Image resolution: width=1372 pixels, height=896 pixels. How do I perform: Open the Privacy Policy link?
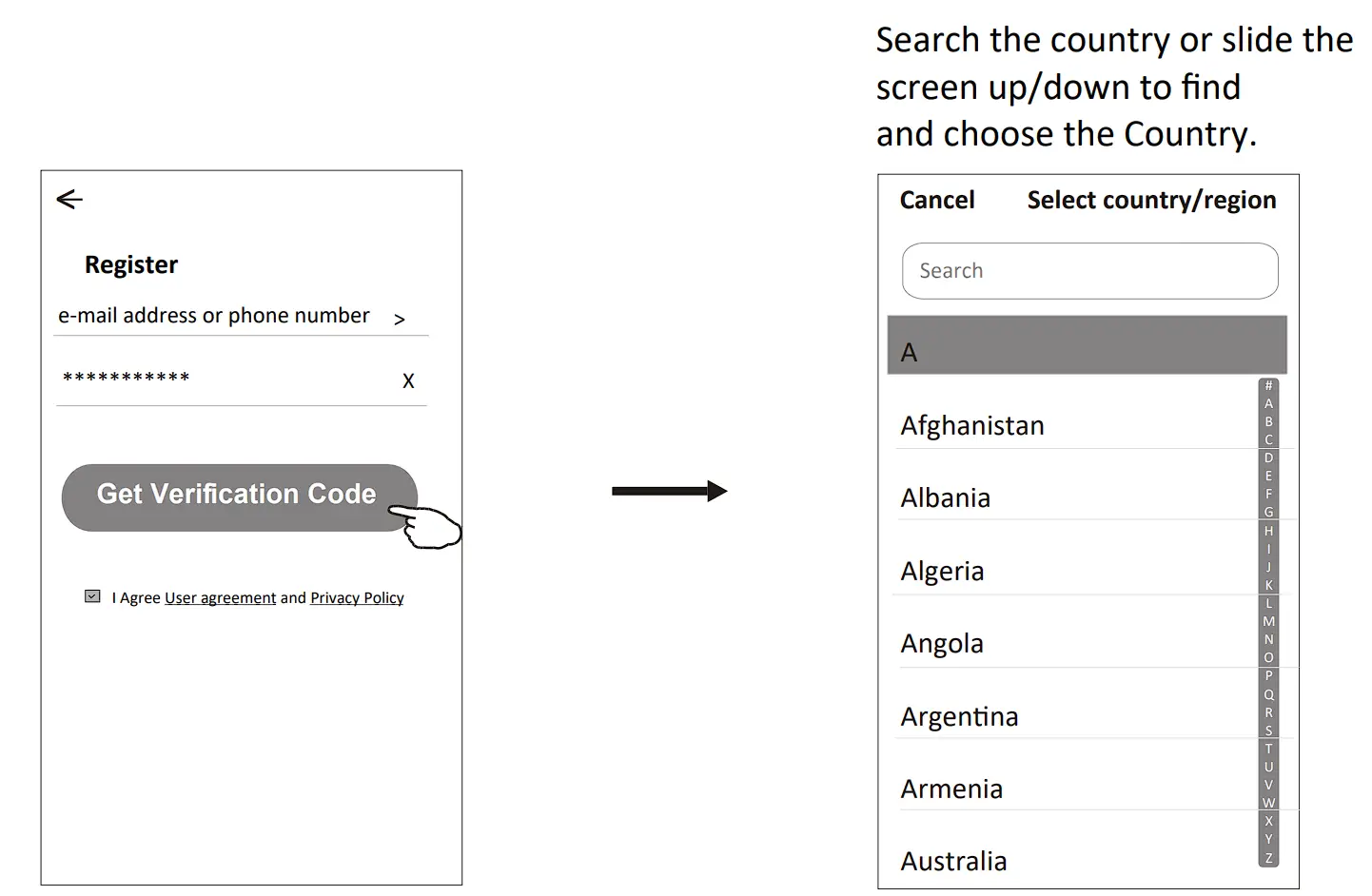(x=357, y=598)
